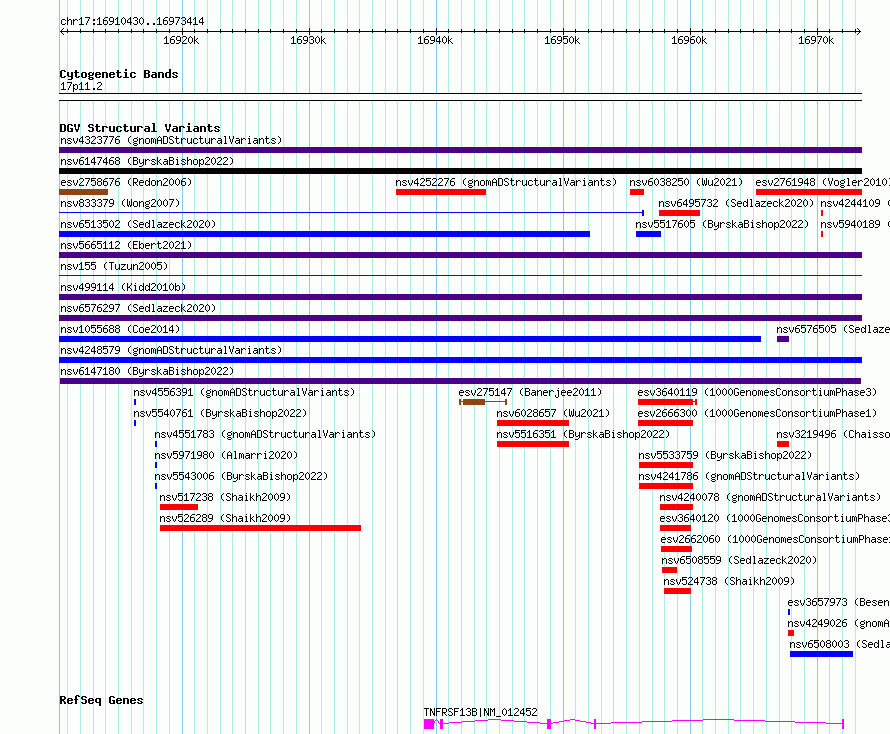
Task: Click the nsv4323776 gnomADStructuralVariants label
Action: pos(171,140)
